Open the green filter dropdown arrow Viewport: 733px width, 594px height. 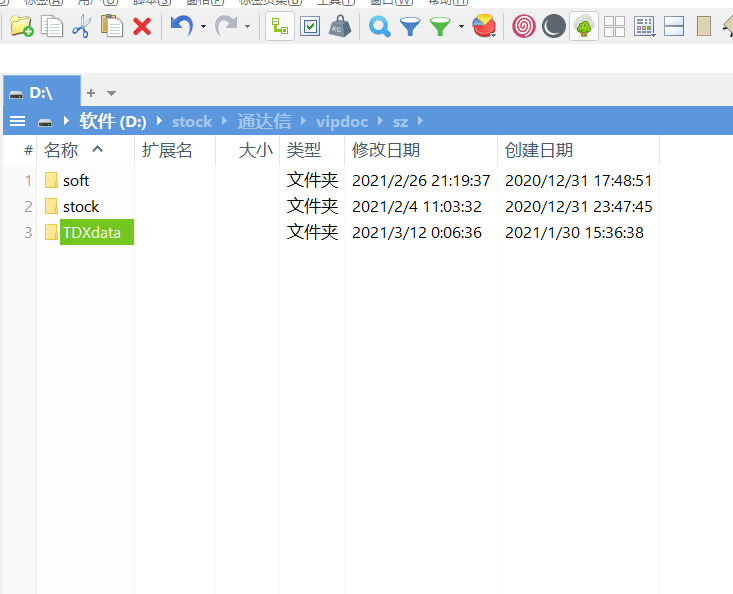click(461, 27)
